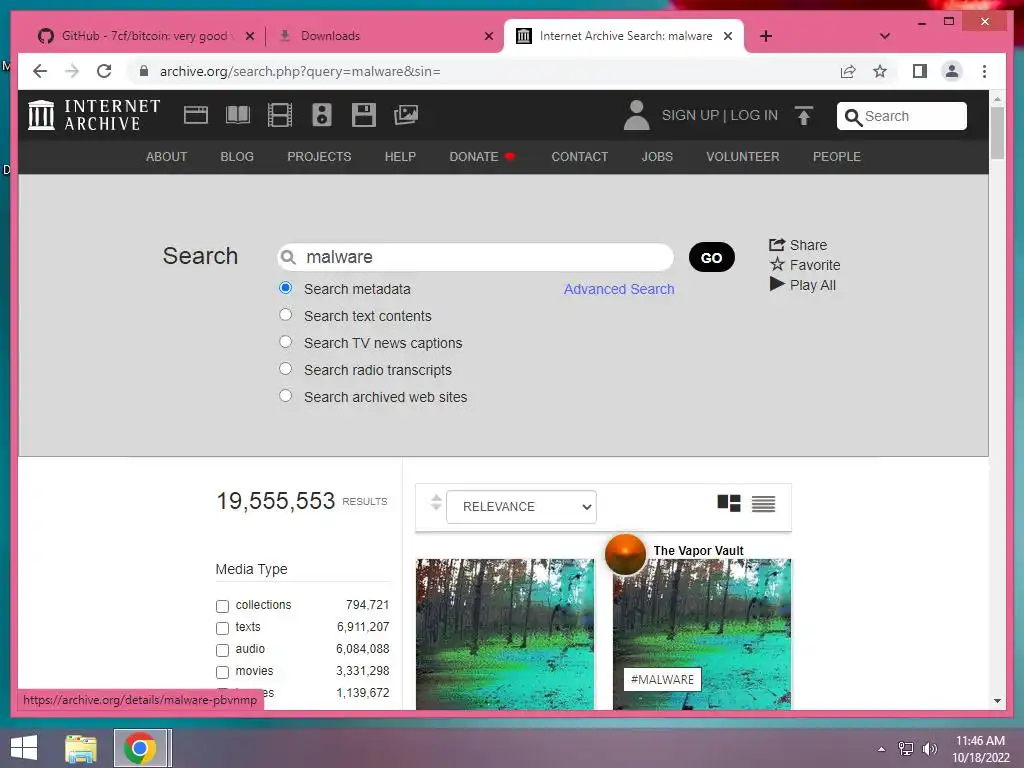Click LOG IN link
Viewport: 1024px width, 768px height.
point(754,115)
